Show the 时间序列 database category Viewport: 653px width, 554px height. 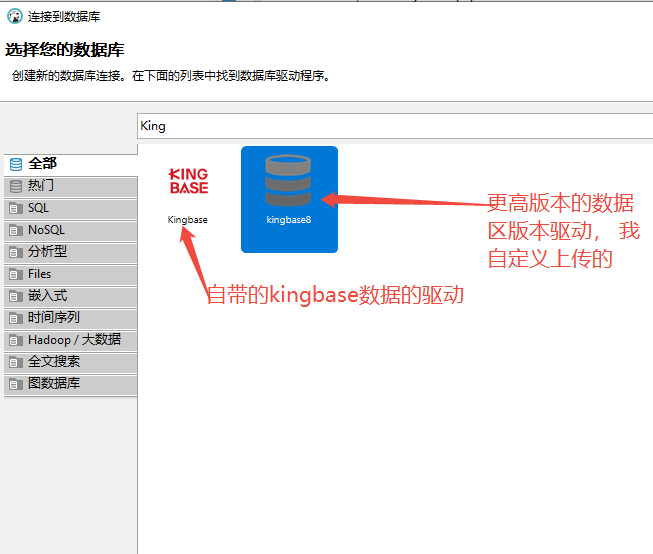[70, 318]
